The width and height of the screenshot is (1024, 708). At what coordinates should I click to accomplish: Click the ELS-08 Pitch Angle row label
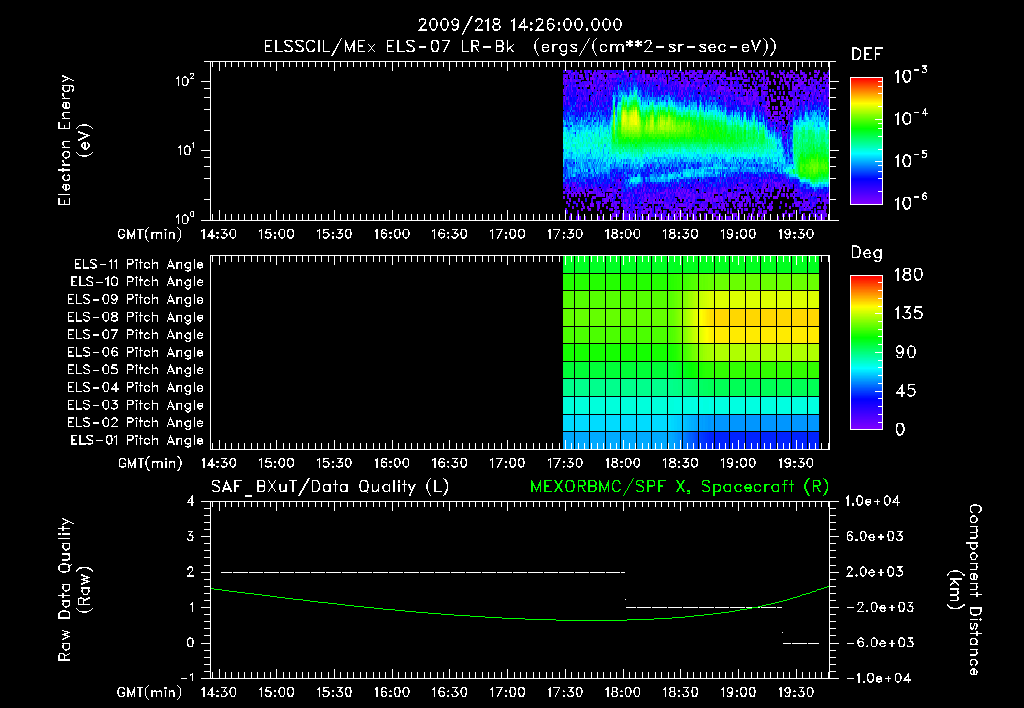pyautogui.click(x=135, y=317)
